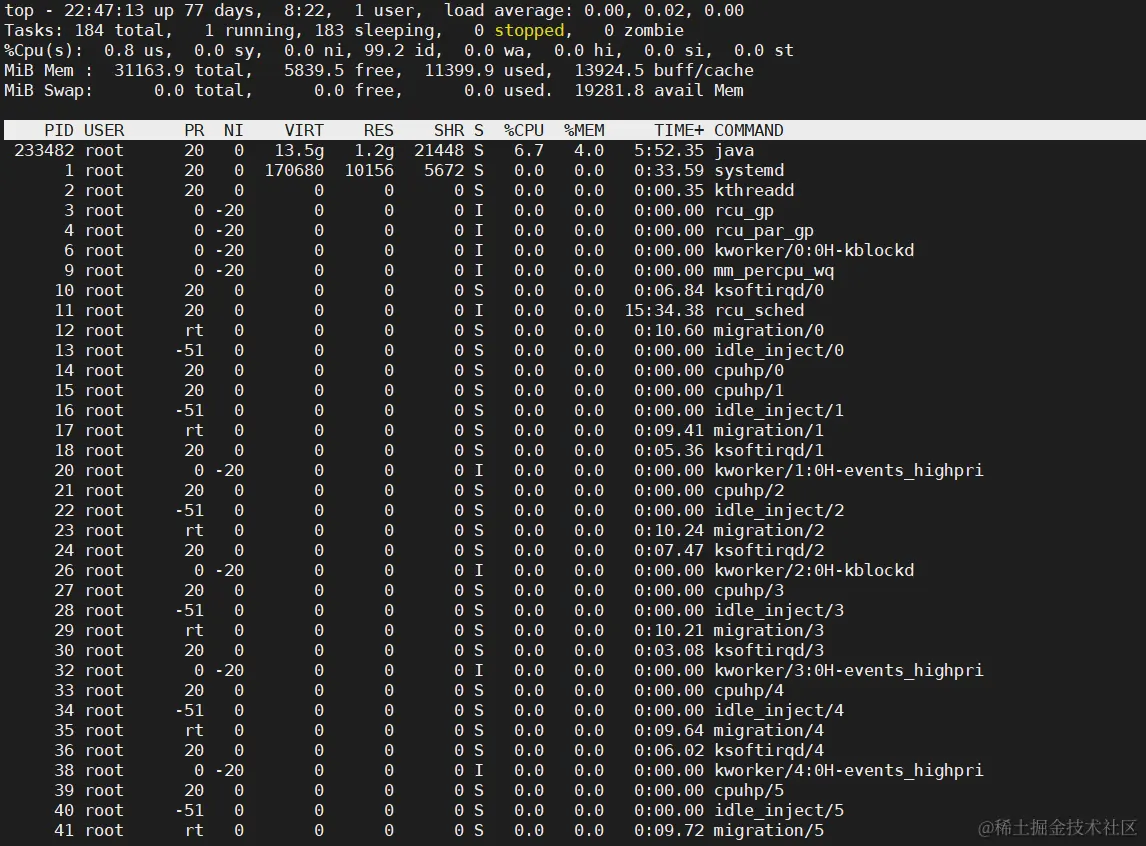This screenshot has height=846, width=1146.
Task: Click the idle_inject/2 command
Action: point(779,510)
